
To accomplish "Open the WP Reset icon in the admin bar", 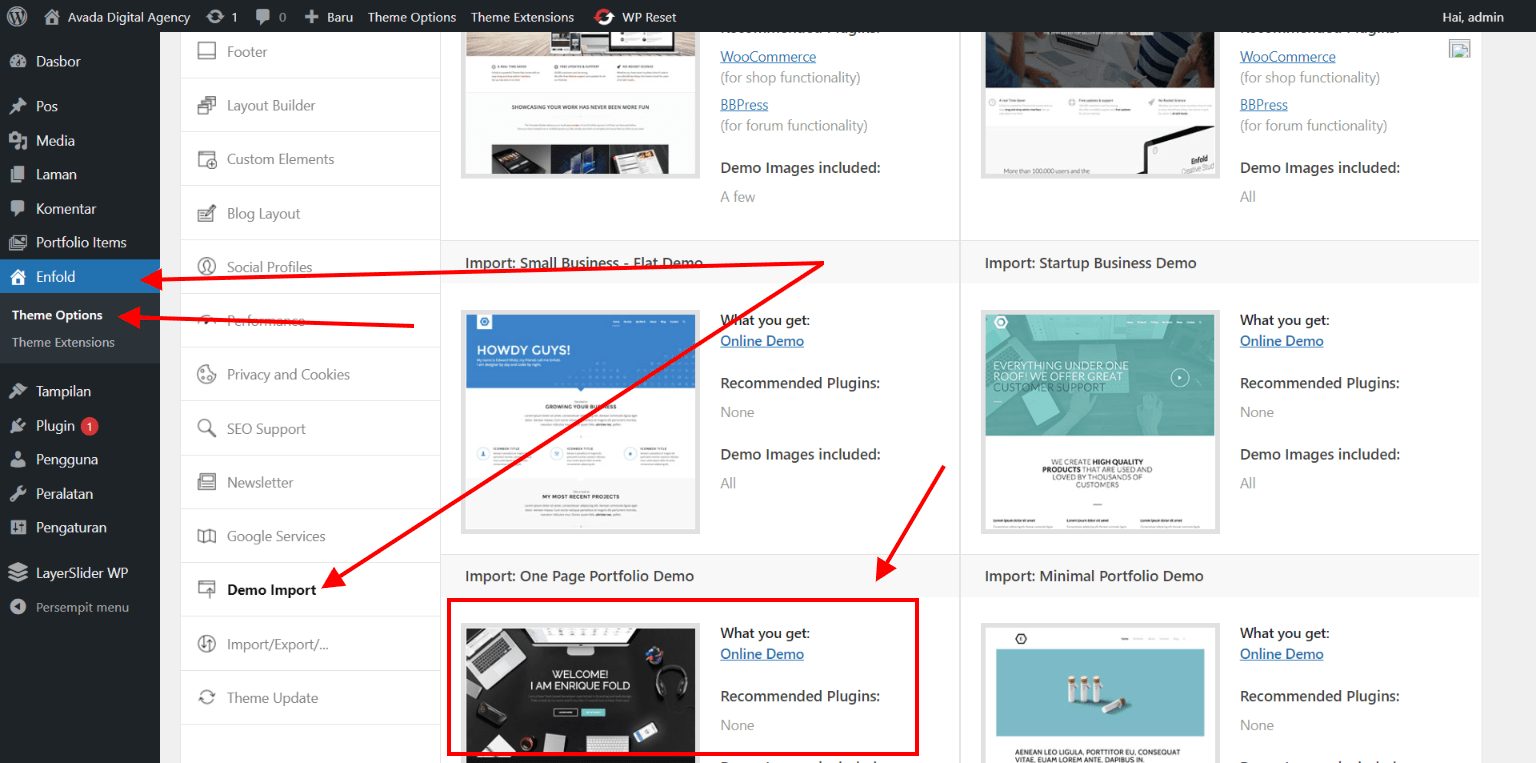I will (x=604, y=17).
